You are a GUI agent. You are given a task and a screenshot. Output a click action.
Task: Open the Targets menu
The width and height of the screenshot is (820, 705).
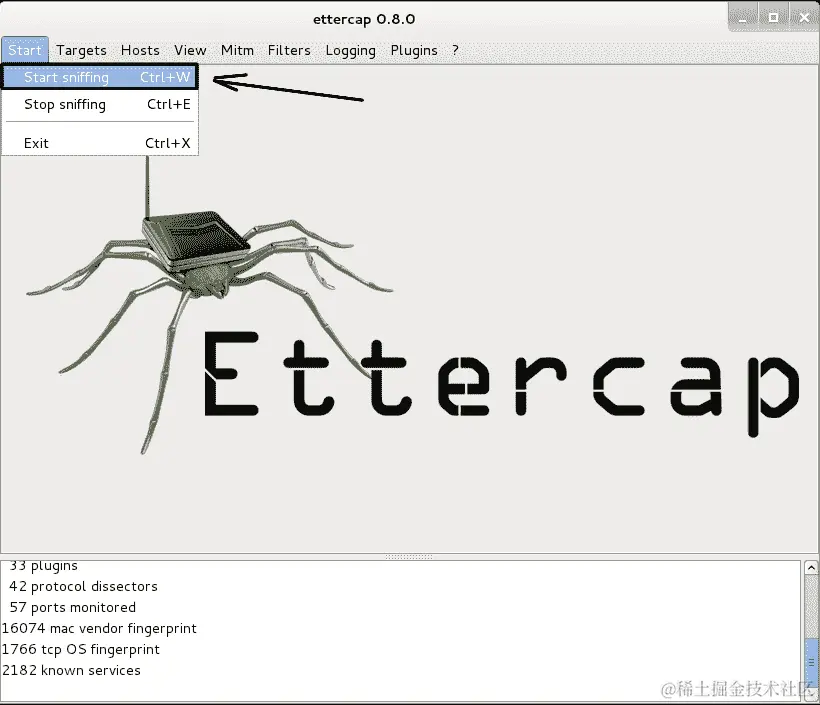[81, 50]
